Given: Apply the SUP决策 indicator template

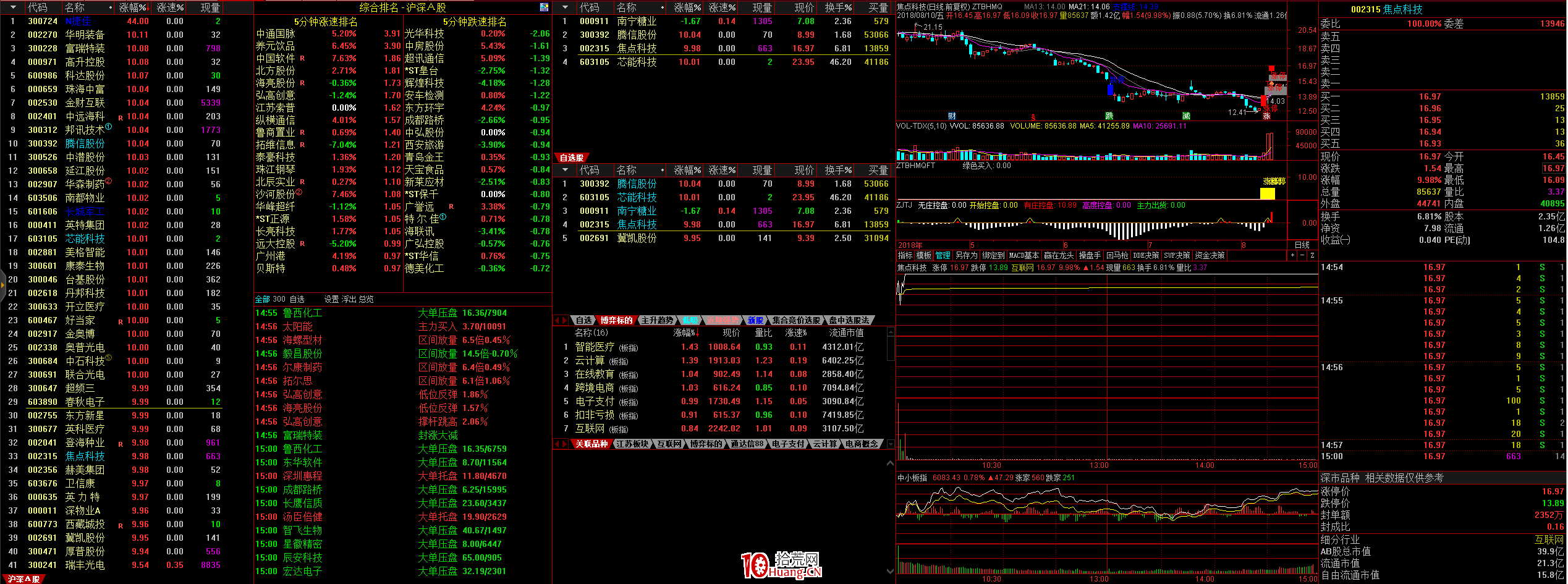Looking at the screenshot, I should [1176, 255].
